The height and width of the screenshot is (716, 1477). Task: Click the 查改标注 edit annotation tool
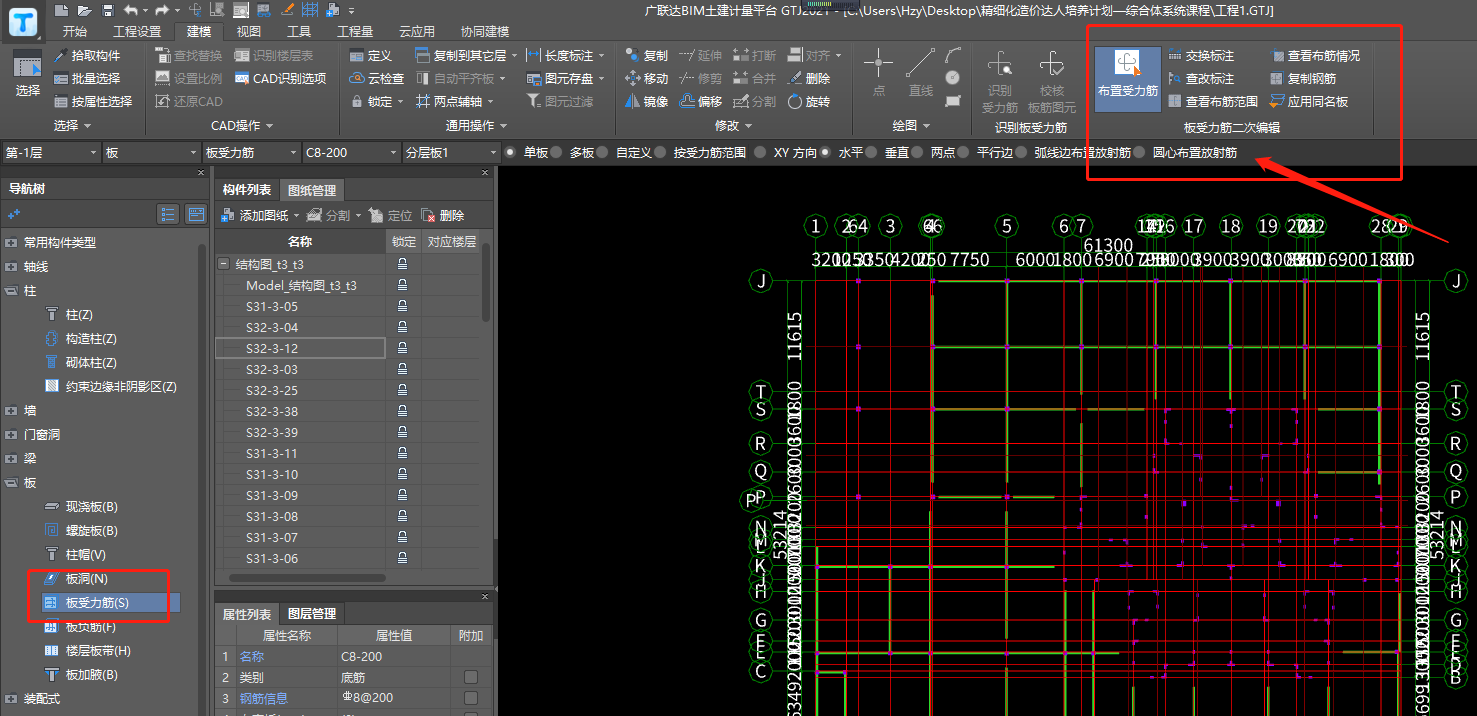click(x=1201, y=78)
